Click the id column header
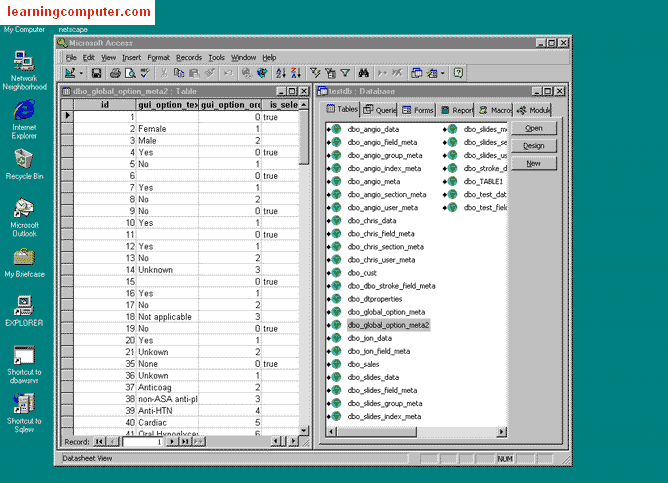The image size is (668, 483). pyautogui.click(x=105, y=104)
